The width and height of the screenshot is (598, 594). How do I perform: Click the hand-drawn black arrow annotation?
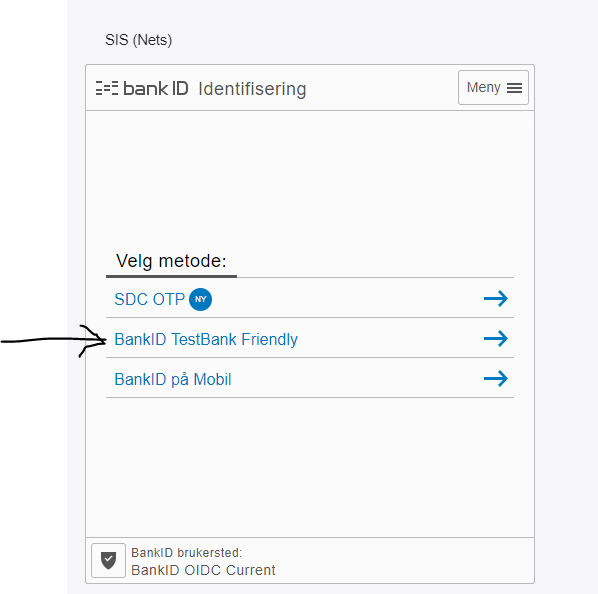53,340
